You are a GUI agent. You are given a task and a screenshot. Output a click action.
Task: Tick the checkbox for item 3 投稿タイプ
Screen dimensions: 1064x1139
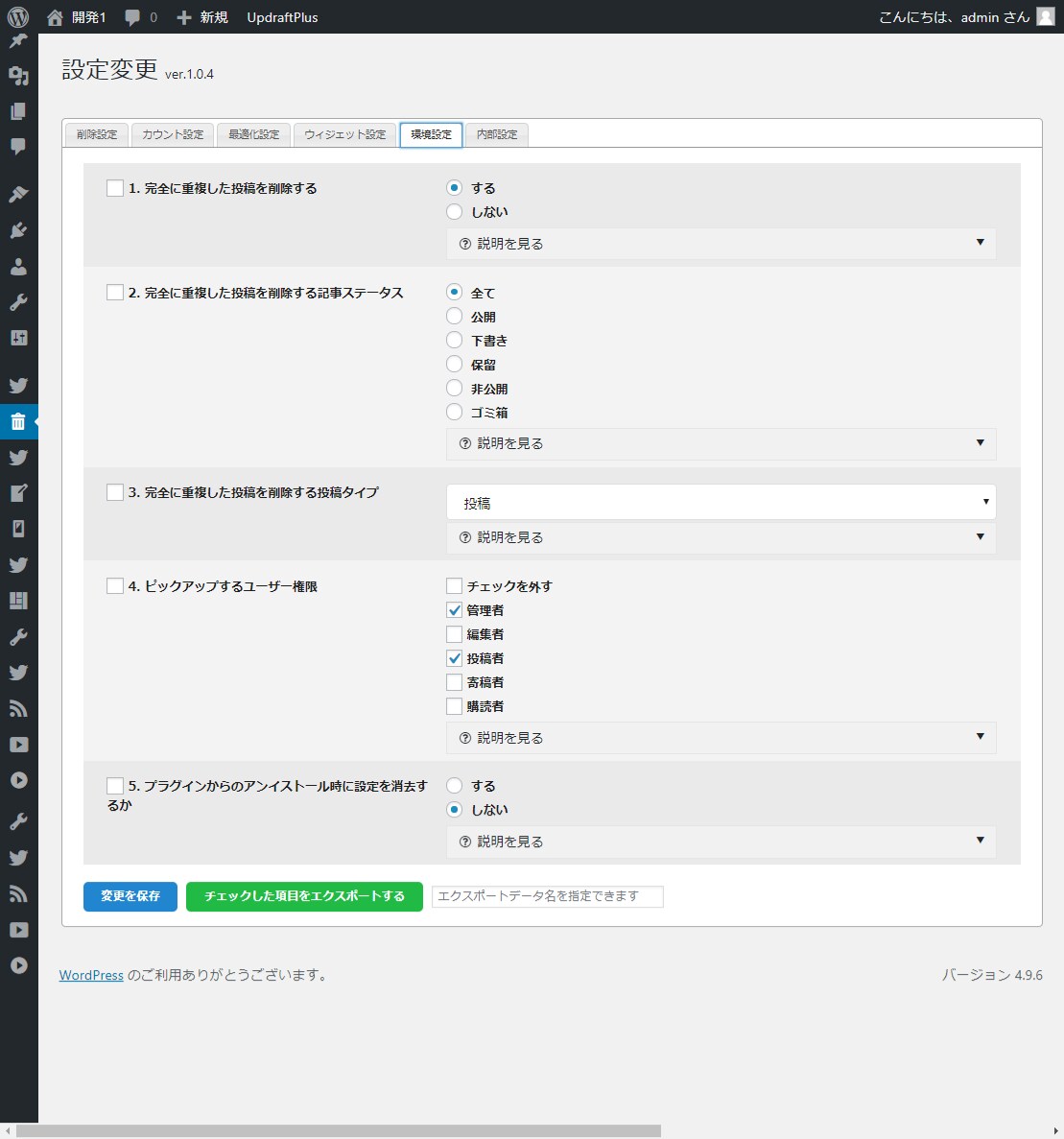pyautogui.click(x=115, y=491)
